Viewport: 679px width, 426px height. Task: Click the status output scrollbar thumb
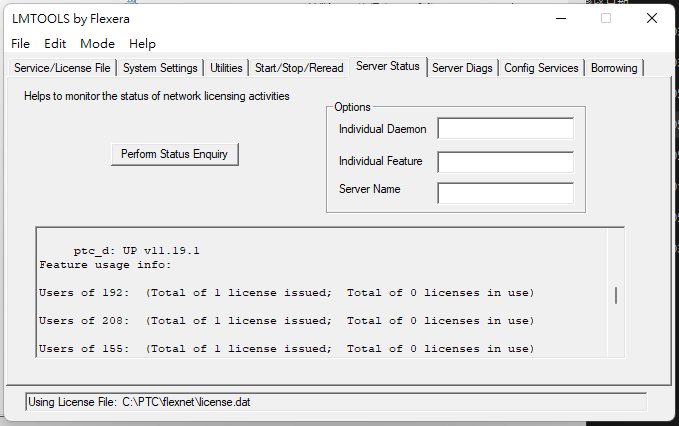click(616, 295)
